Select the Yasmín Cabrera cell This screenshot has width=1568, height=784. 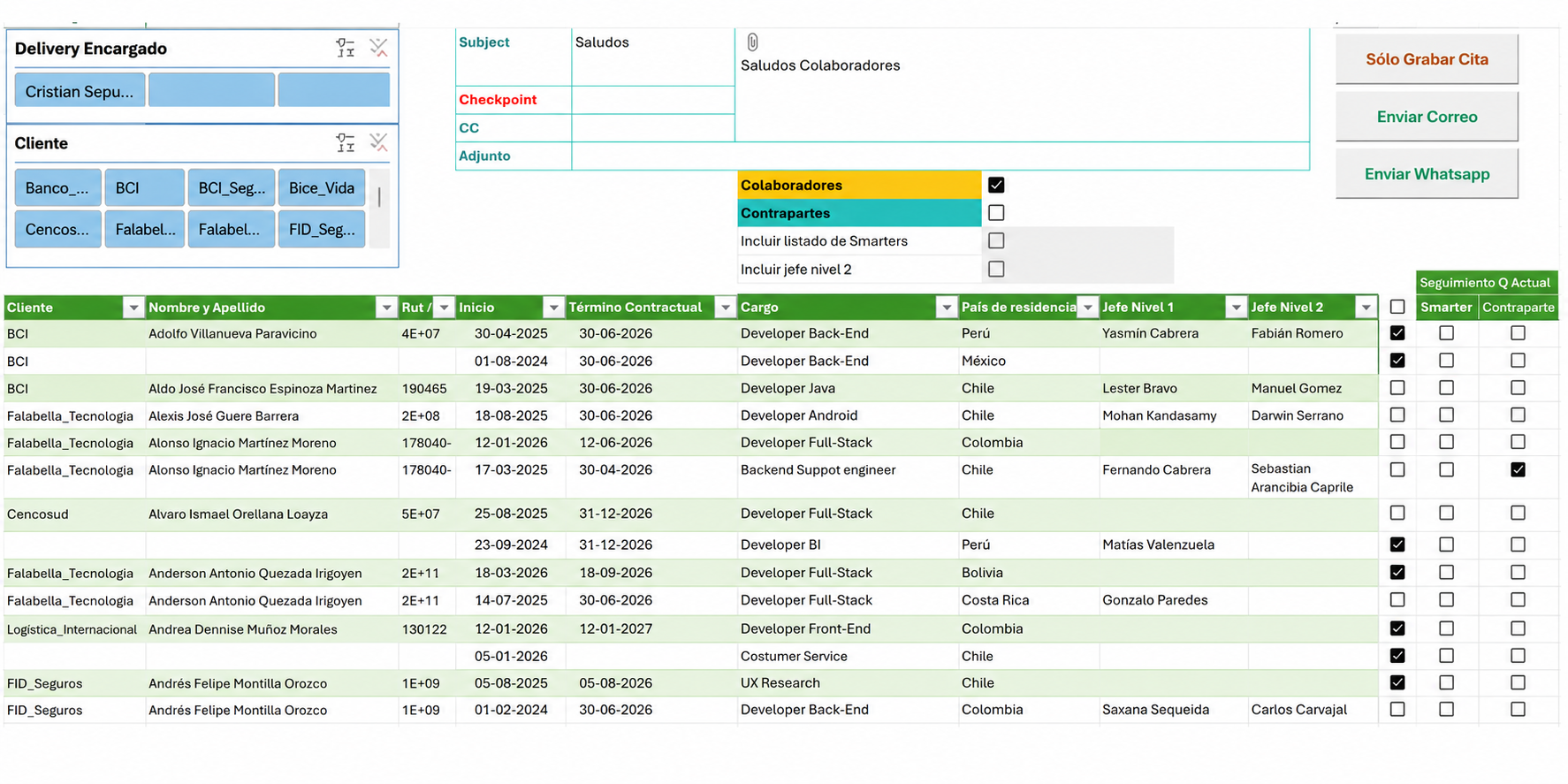tap(1173, 333)
